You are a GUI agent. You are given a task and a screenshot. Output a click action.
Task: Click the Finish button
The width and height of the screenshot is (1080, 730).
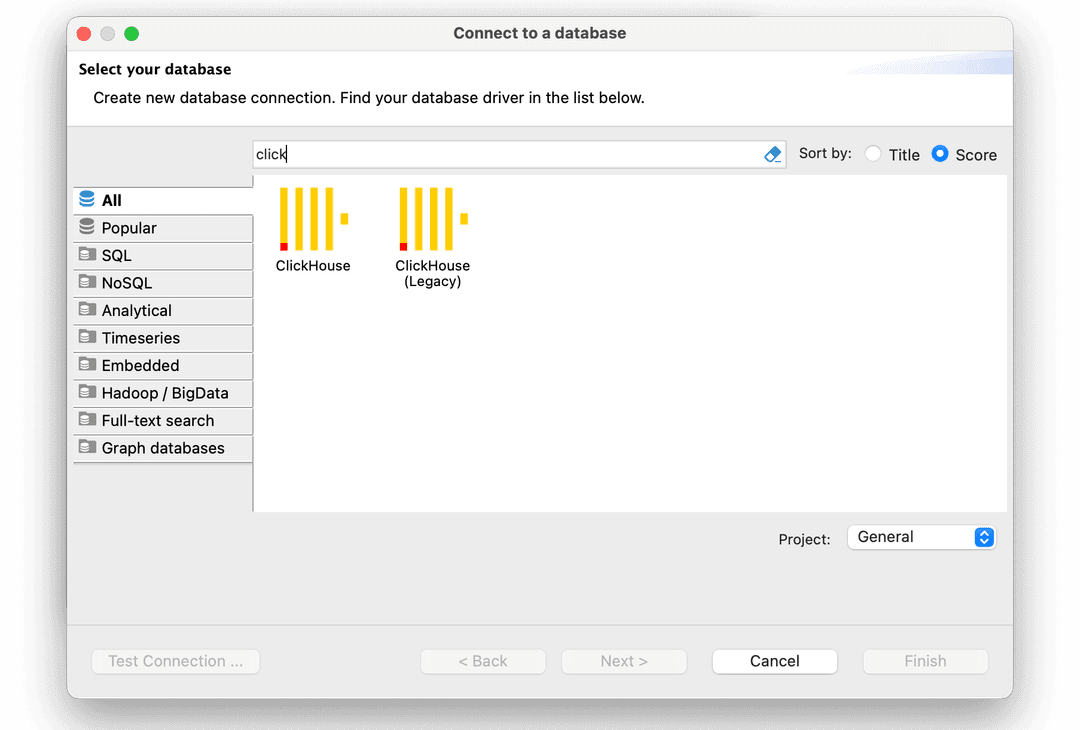click(925, 661)
